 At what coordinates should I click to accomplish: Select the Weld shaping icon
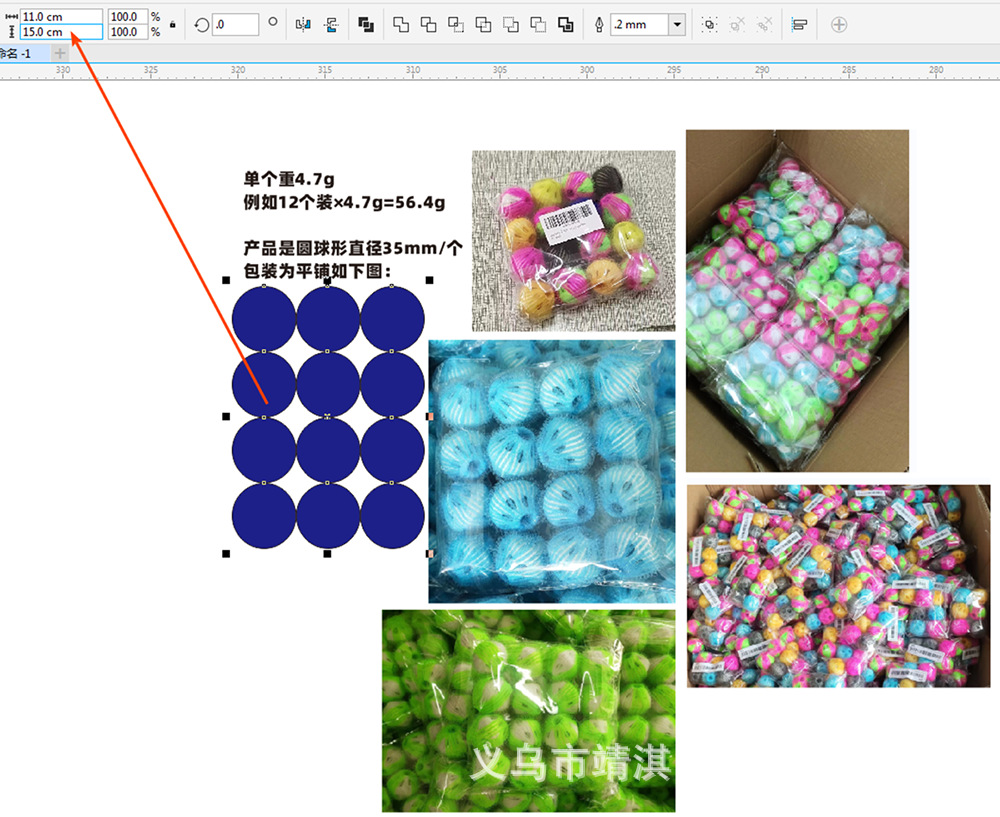tap(403, 24)
